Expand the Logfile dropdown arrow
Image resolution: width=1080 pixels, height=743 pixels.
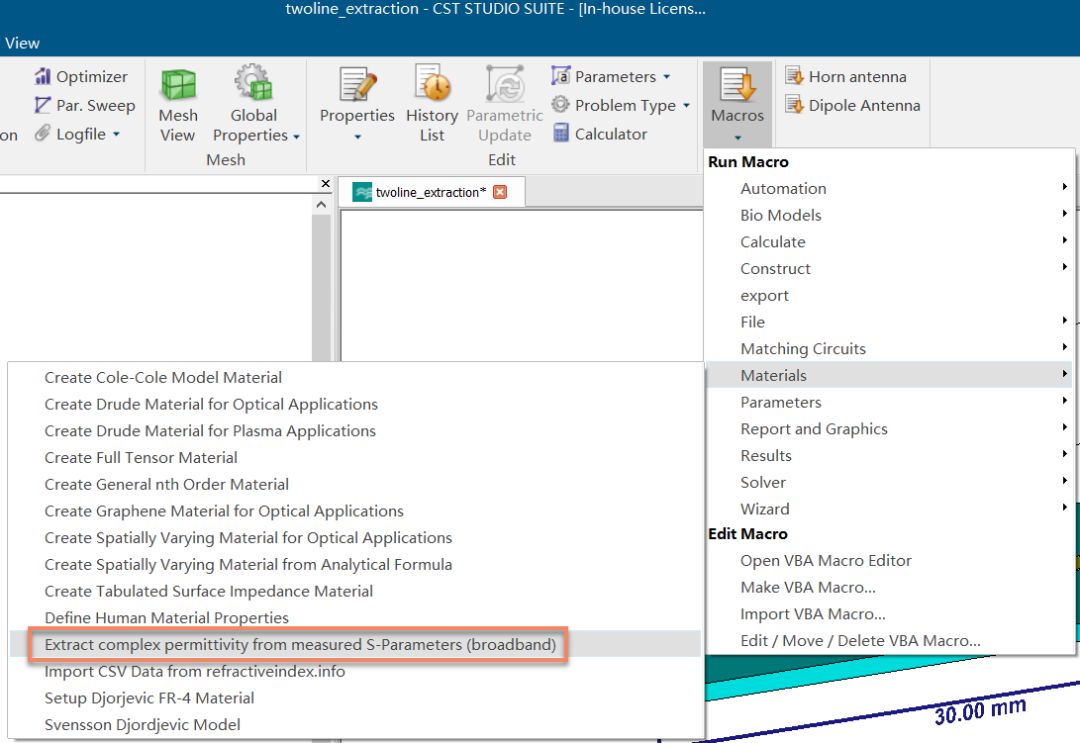point(116,134)
